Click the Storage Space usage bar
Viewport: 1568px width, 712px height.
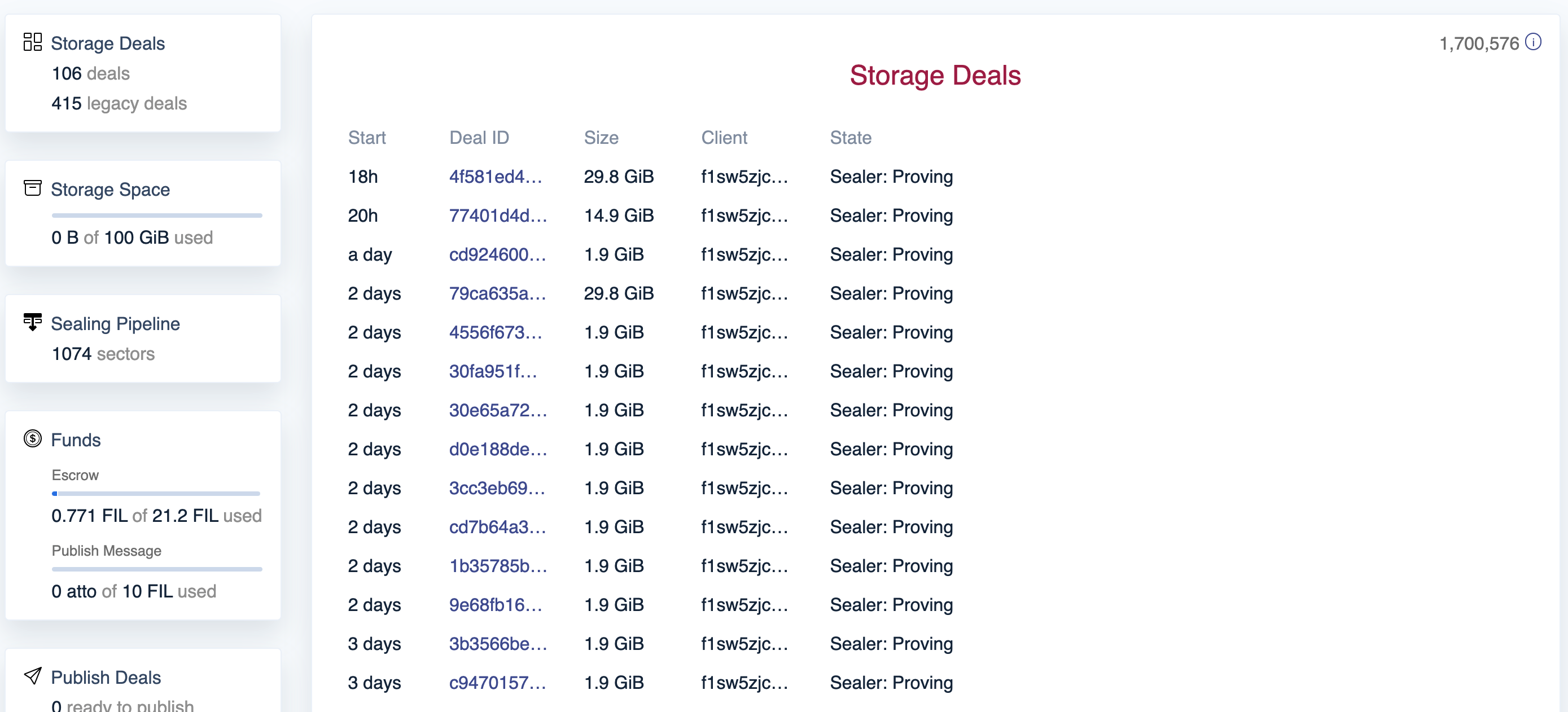click(157, 216)
